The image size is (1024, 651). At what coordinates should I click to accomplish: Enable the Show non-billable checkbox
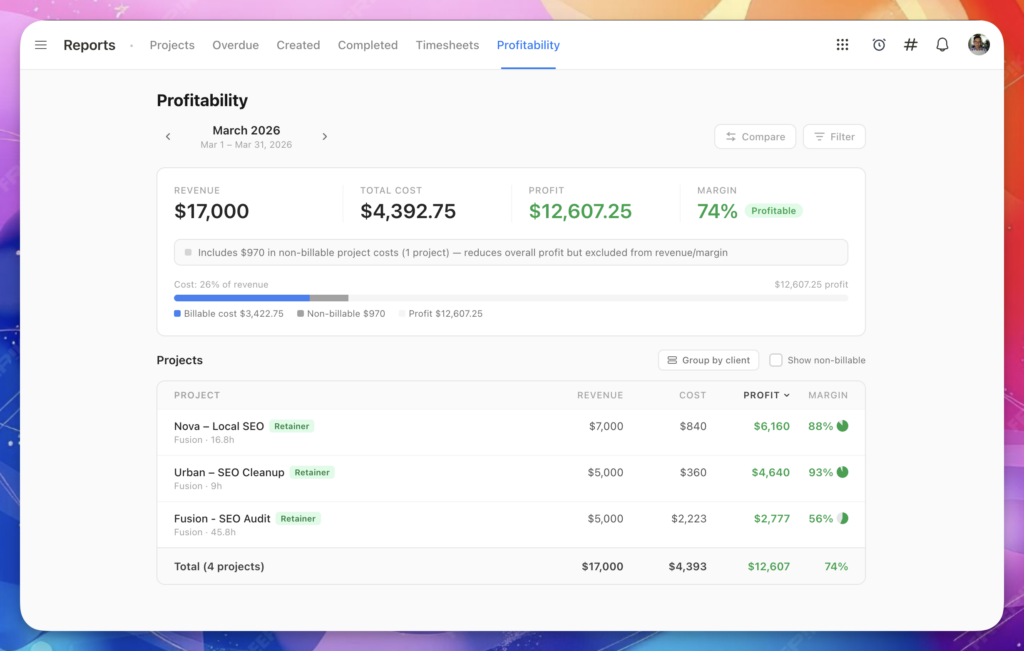[x=776, y=360]
